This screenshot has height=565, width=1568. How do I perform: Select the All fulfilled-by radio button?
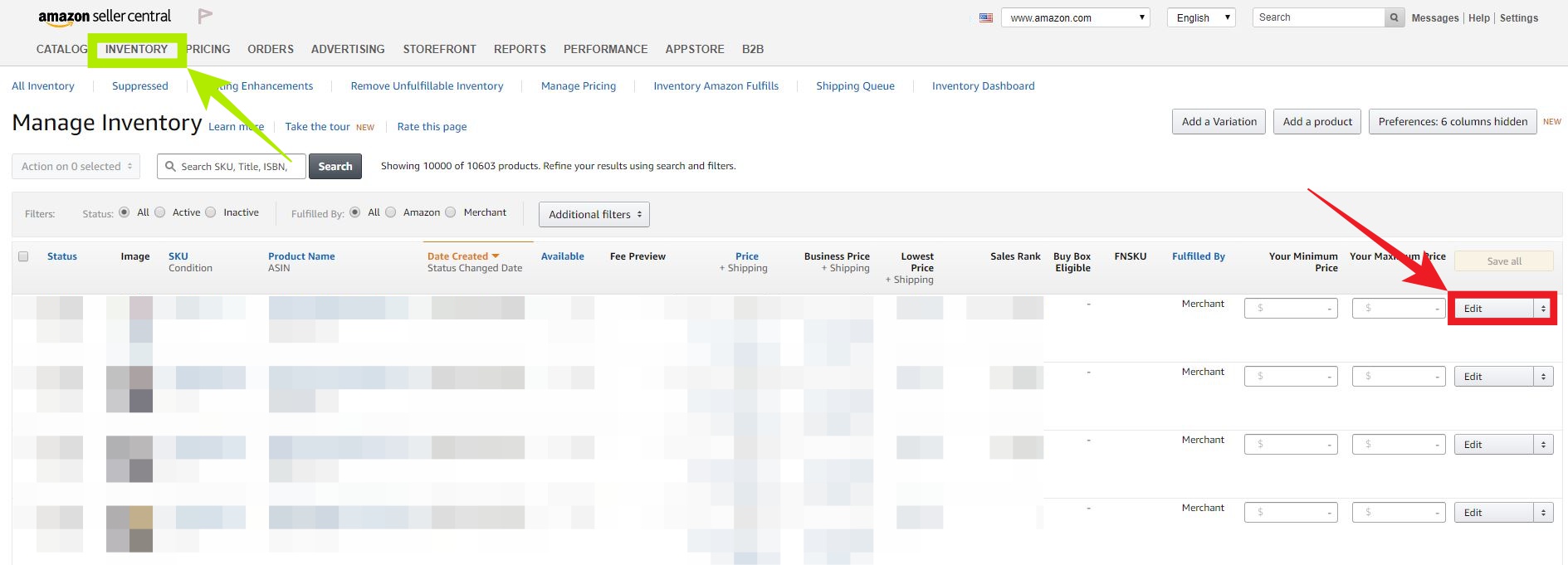(355, 212)
